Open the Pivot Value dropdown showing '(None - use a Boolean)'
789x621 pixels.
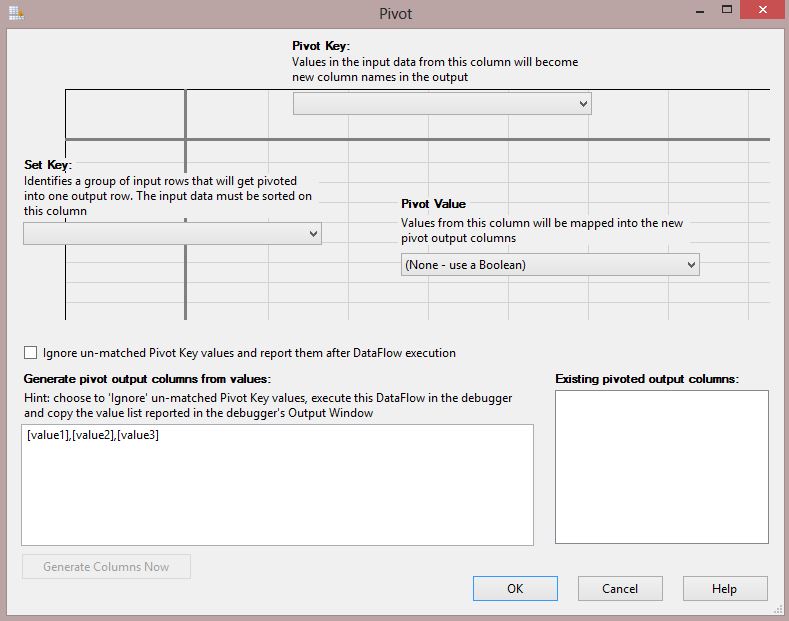tap(549, 265)
